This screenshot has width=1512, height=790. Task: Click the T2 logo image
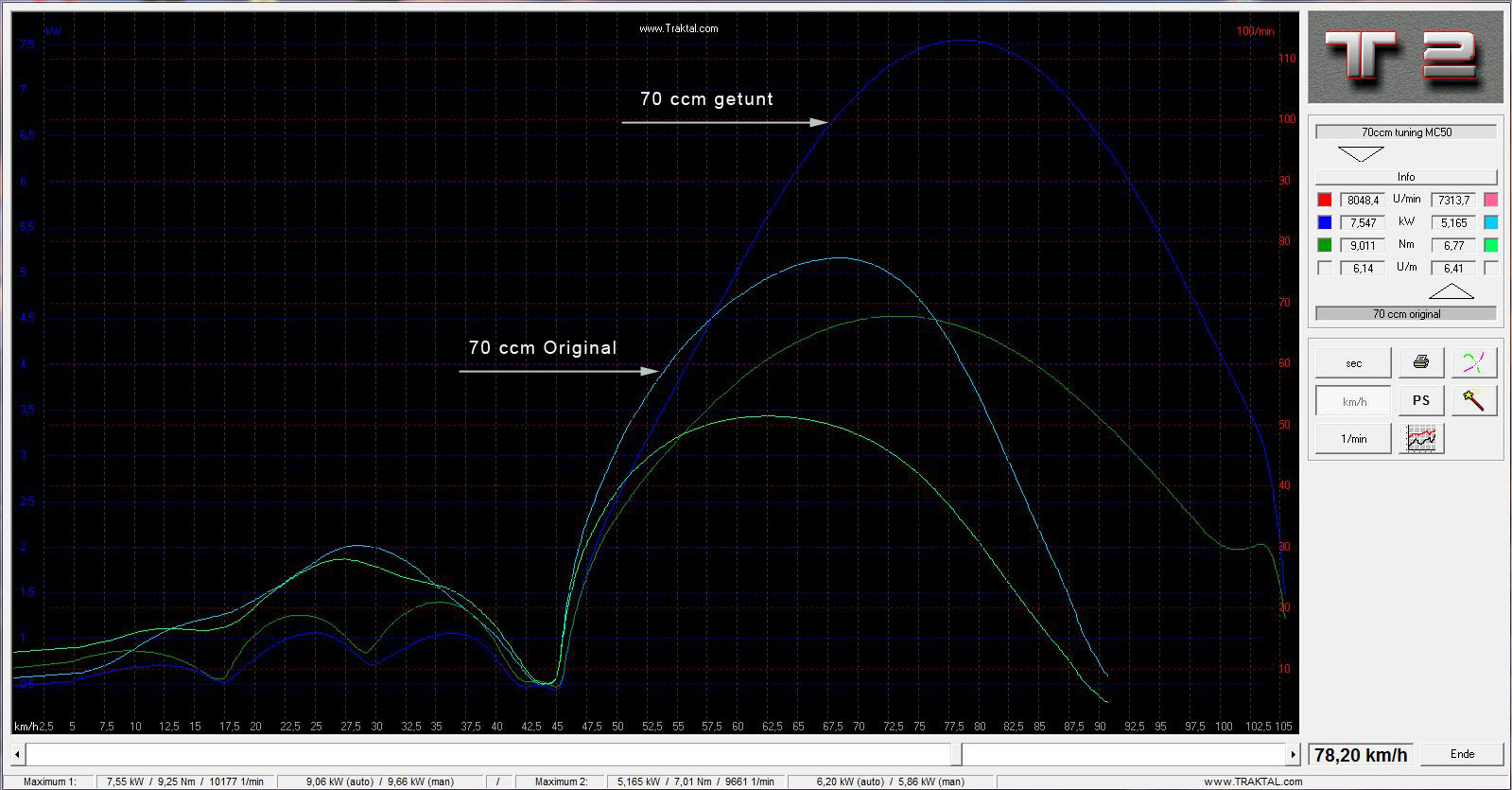point(1405,58)
